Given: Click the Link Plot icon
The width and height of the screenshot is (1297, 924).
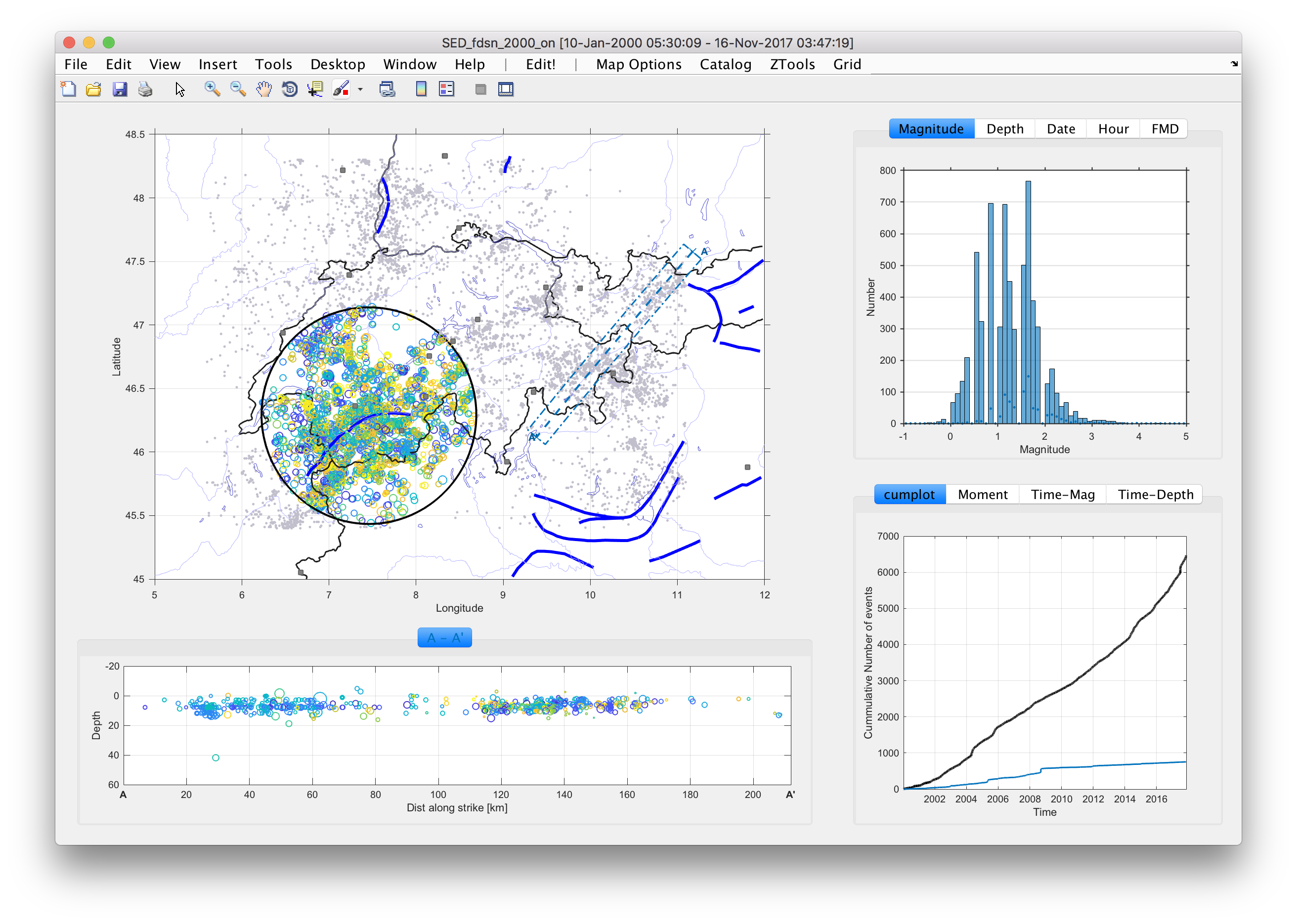Looking at the screenshot, I should click(x=387, y=89).
